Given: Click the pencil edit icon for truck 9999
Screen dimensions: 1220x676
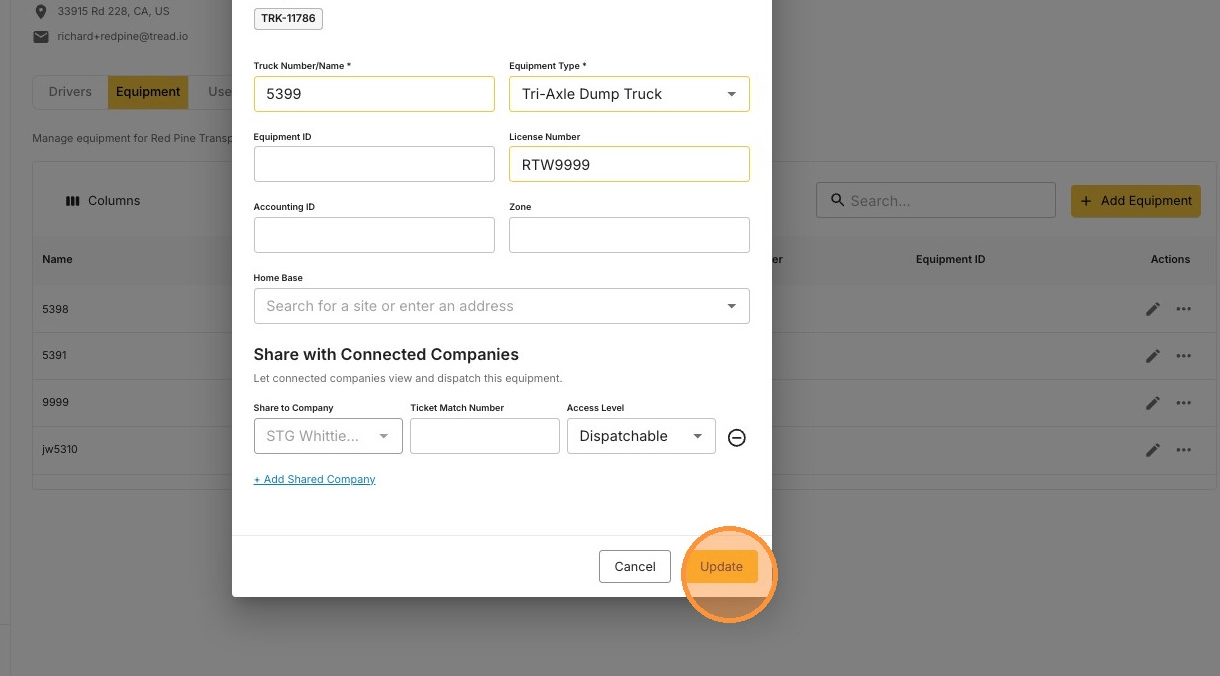Looking at the screenshot, I should point(1153,403).
